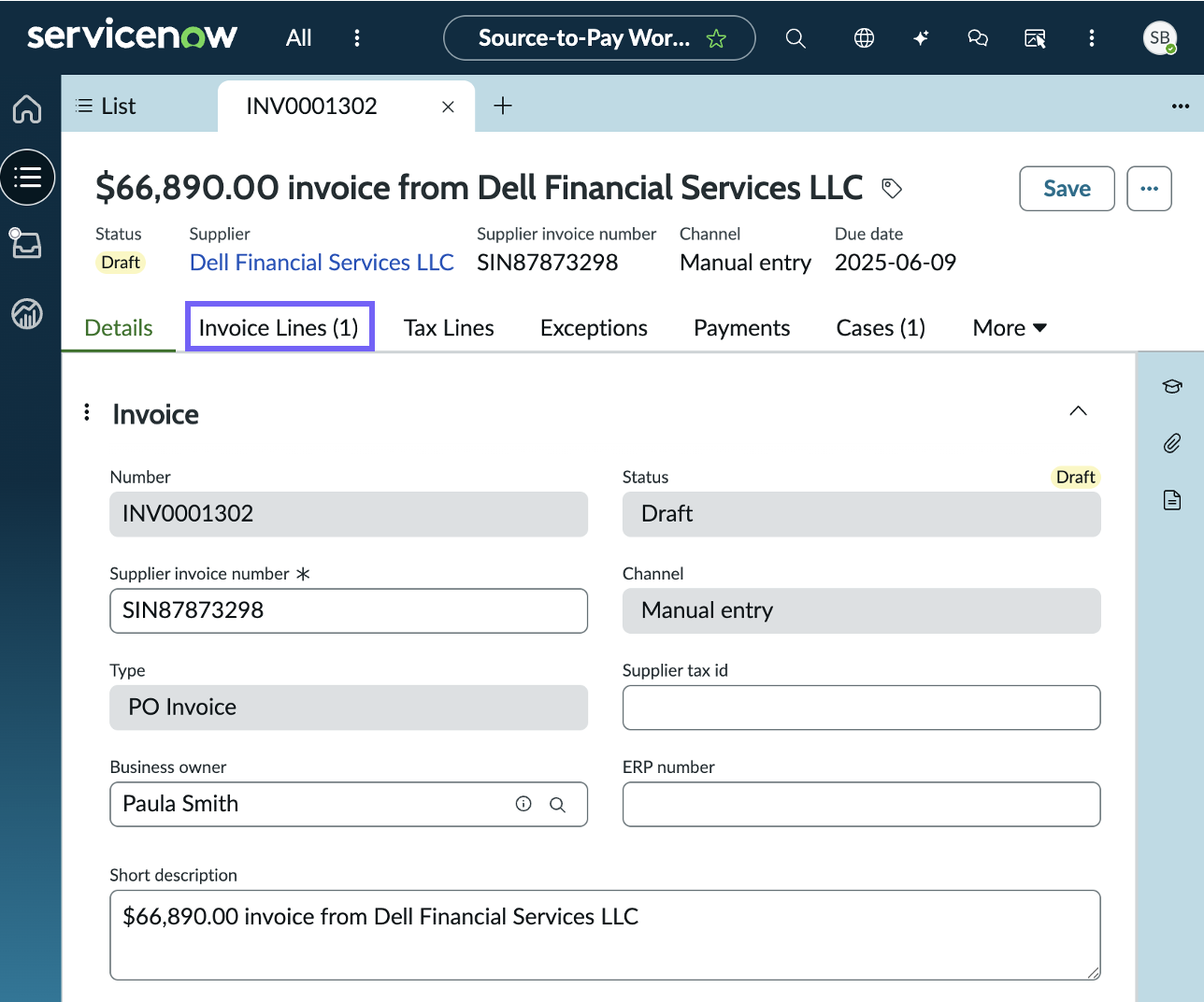Open the global search magnifier

tap(795, 38)
